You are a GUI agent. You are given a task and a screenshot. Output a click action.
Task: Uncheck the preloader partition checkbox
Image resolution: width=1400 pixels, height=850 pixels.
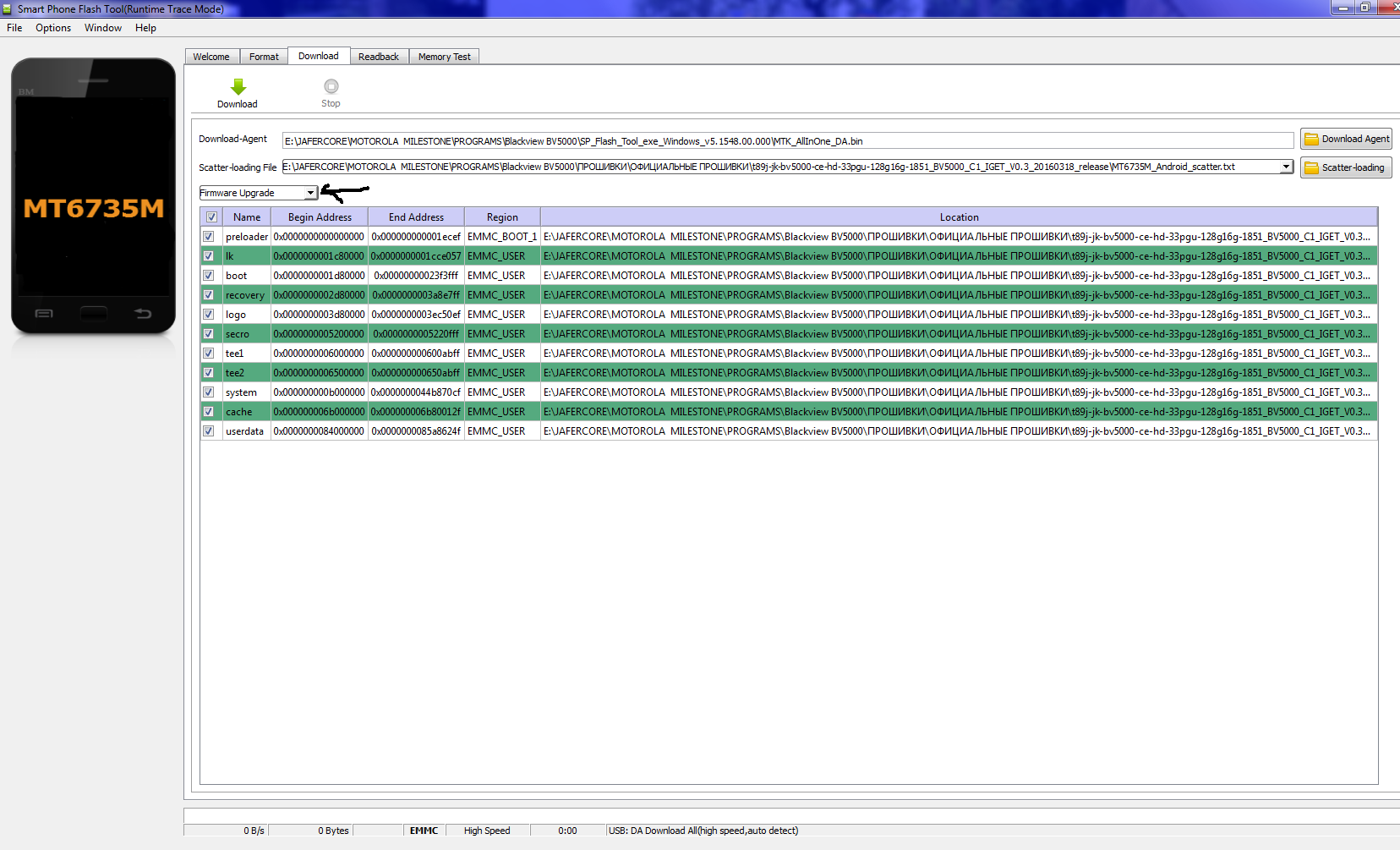tap(209, 237)
